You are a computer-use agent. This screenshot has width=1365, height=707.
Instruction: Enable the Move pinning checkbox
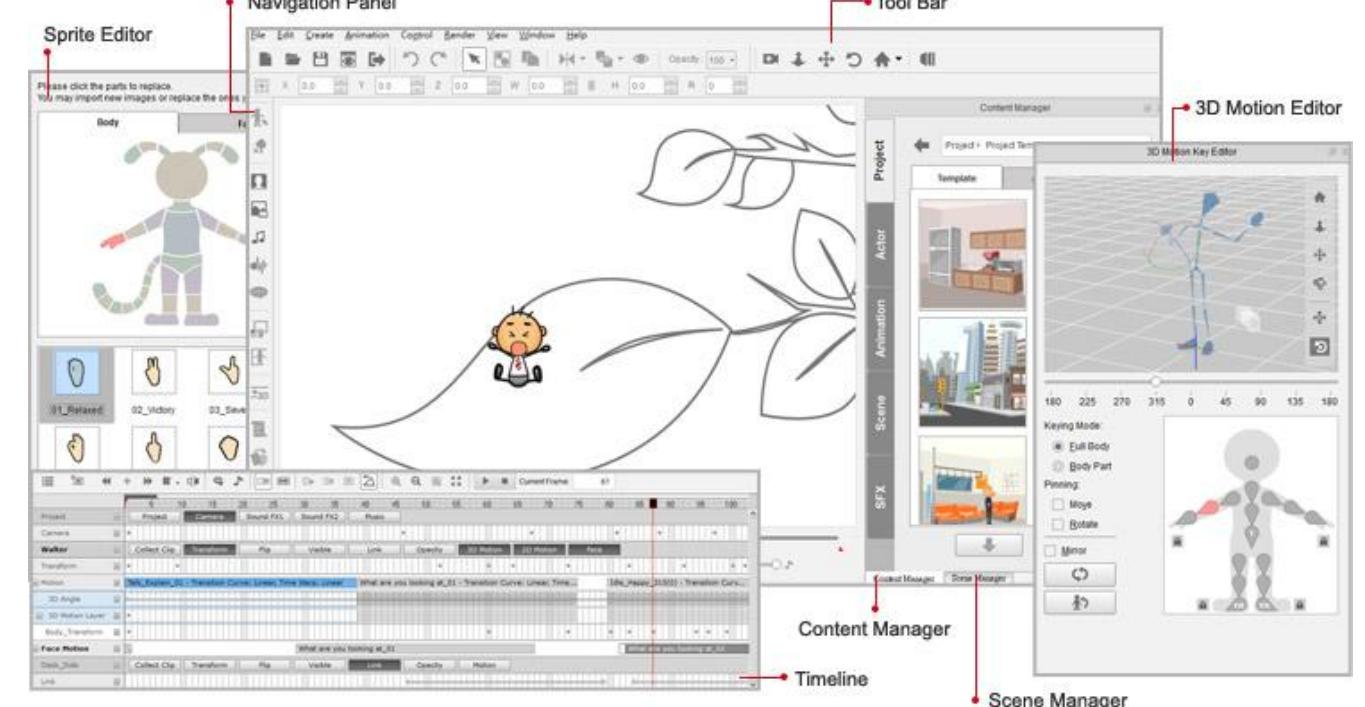pyautogui.click(x=1057, y=505)
